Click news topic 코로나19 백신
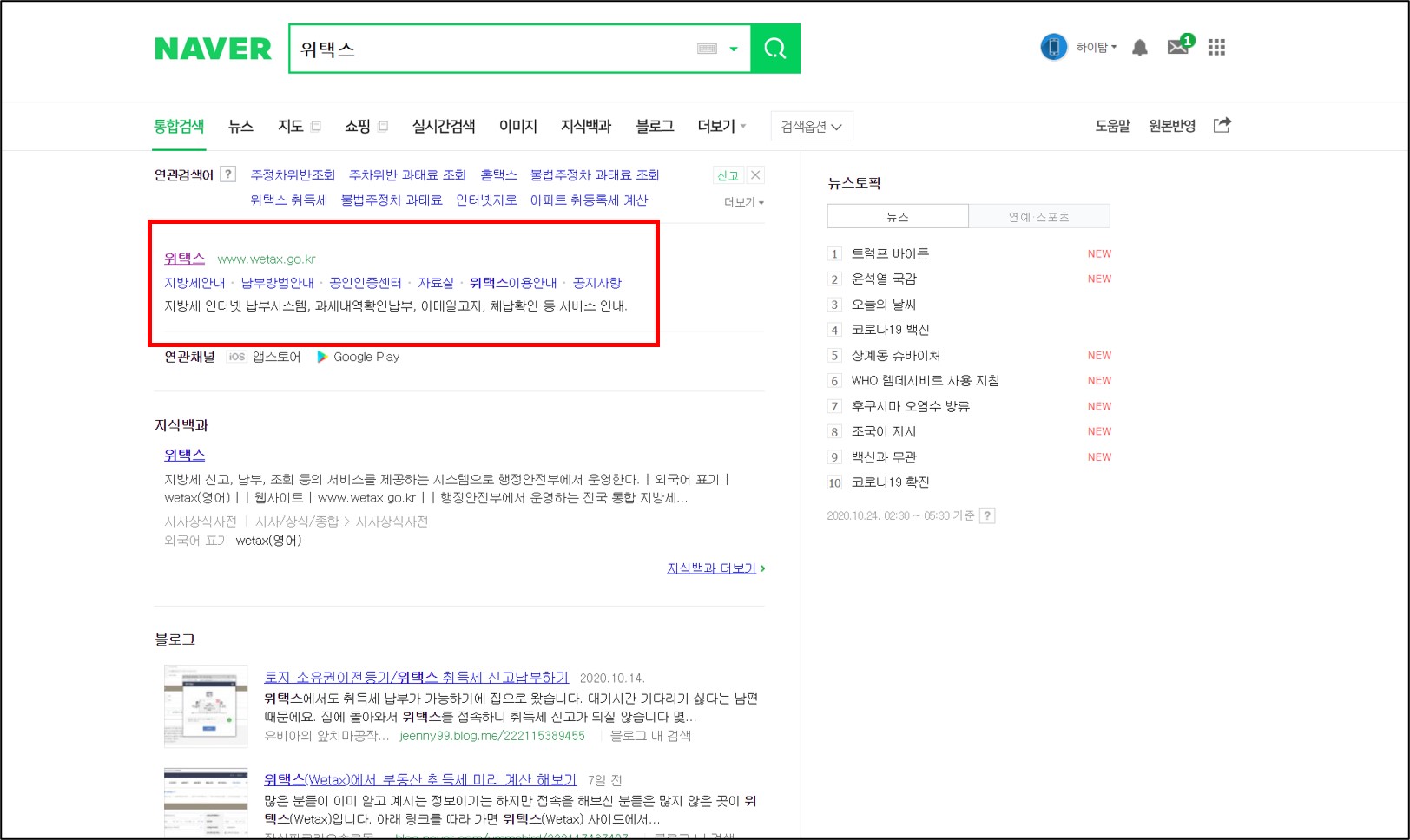This screenshot has height=840, width=1410. point(890,330)
